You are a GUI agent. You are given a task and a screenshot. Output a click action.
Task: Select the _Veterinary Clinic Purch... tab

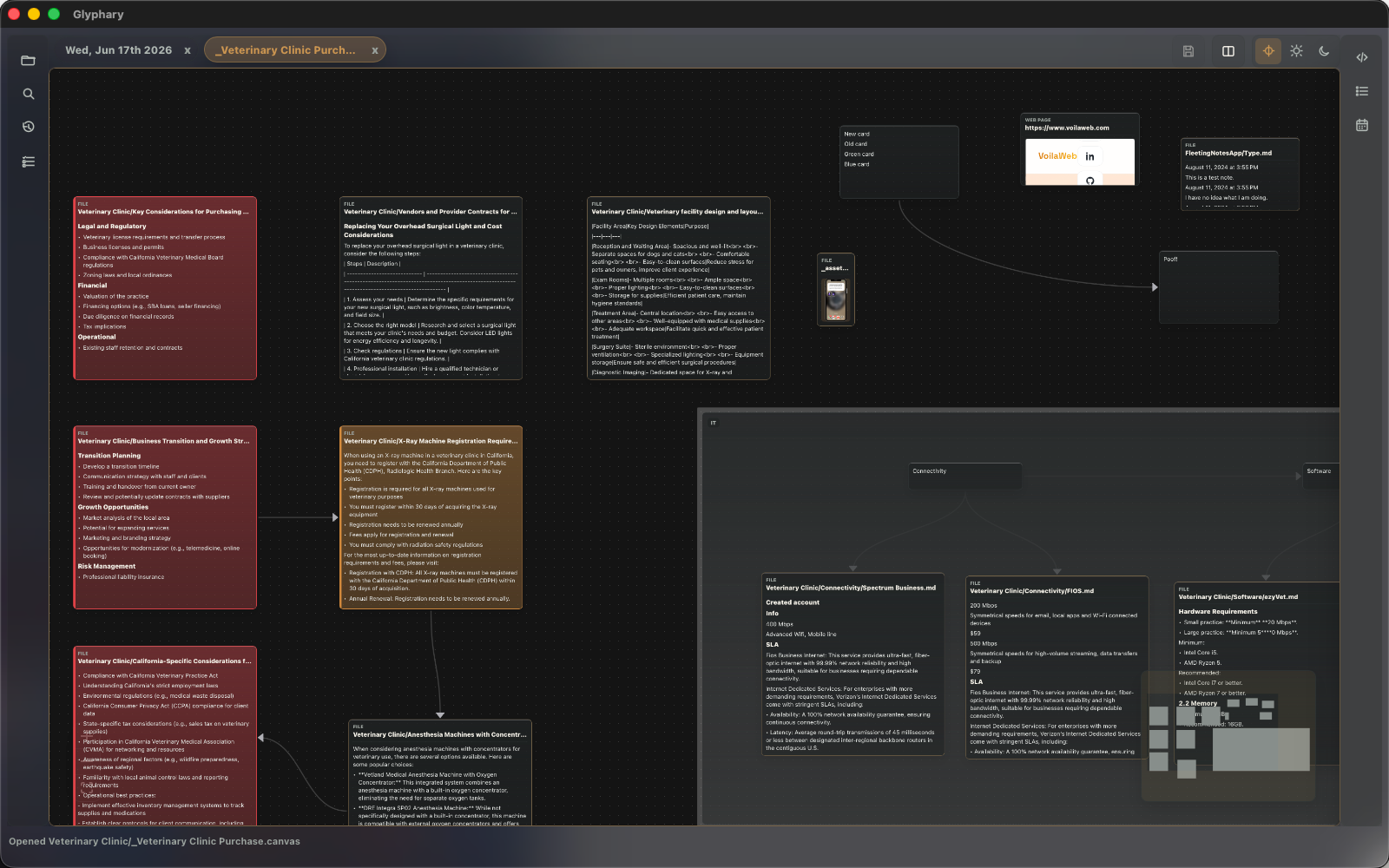click(286, 50)
